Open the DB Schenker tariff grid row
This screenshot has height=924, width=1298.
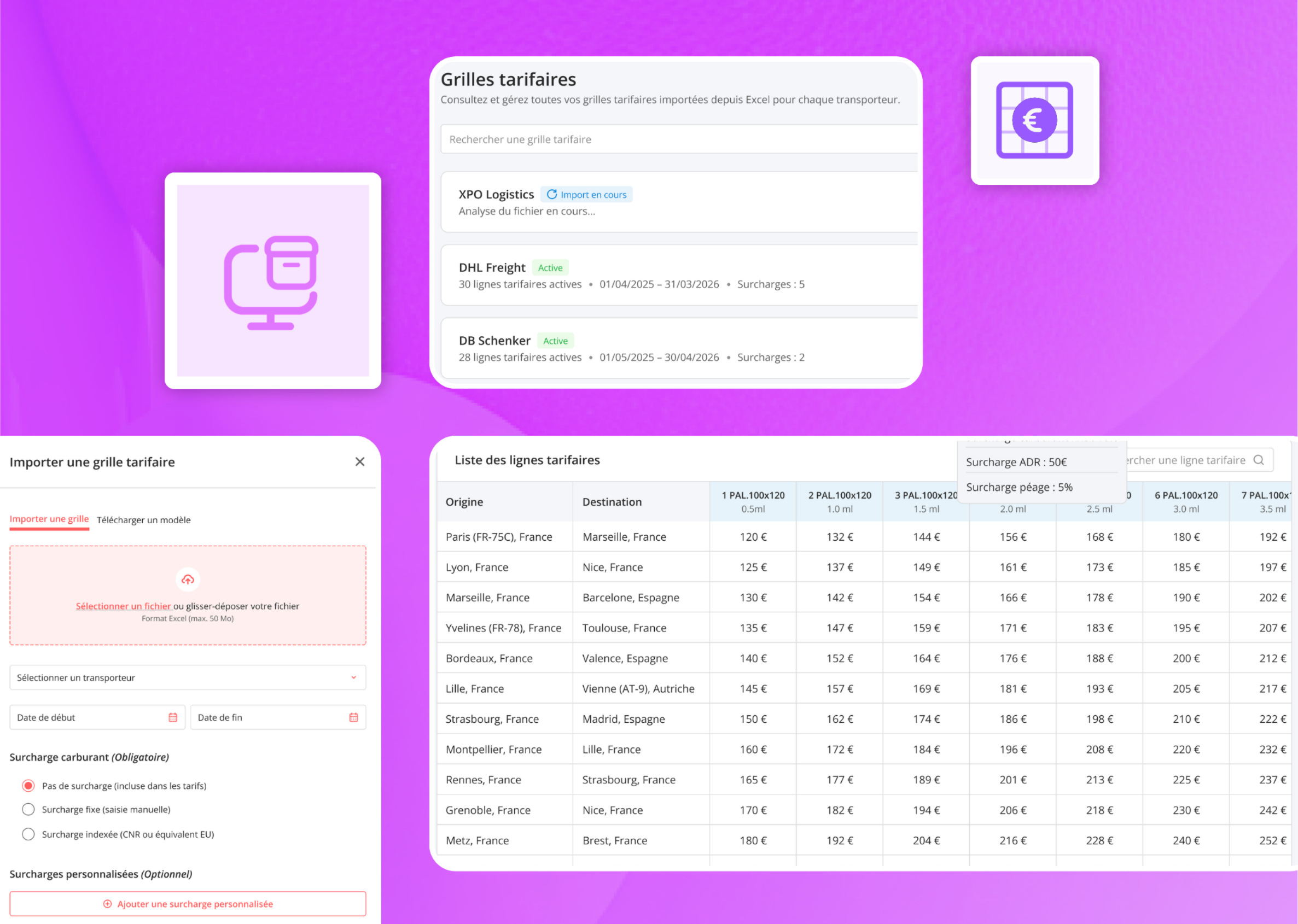point(679,348)
